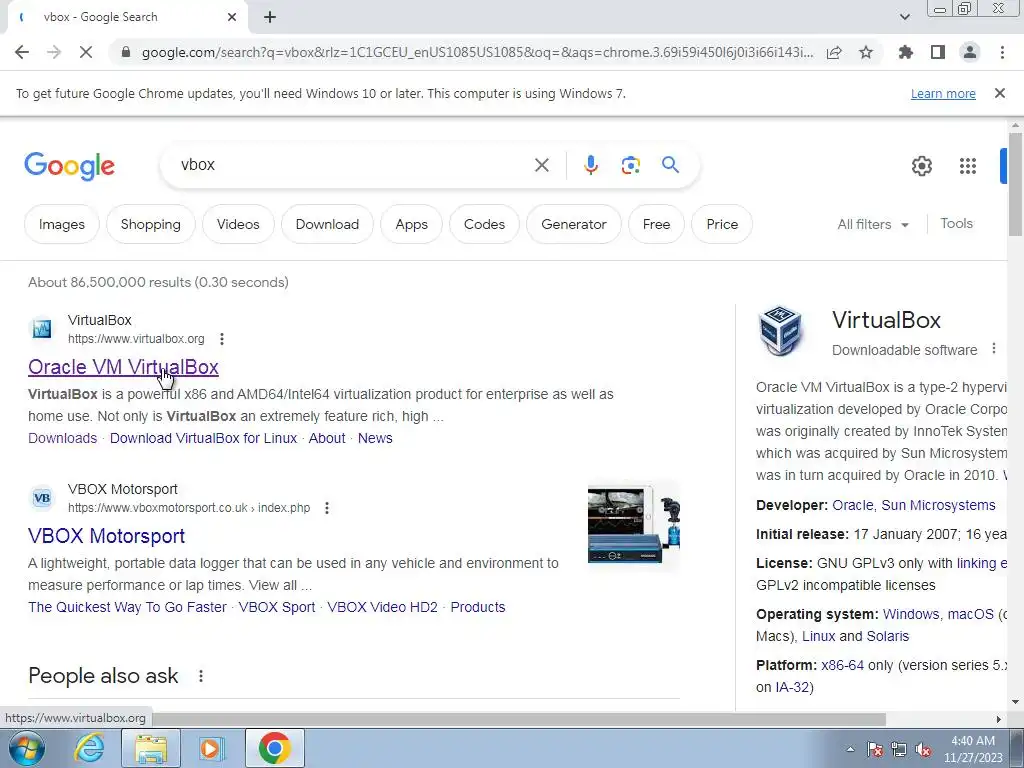Click the horizontal page scrollbar
1024x768 pixels.
click(519, 719)
